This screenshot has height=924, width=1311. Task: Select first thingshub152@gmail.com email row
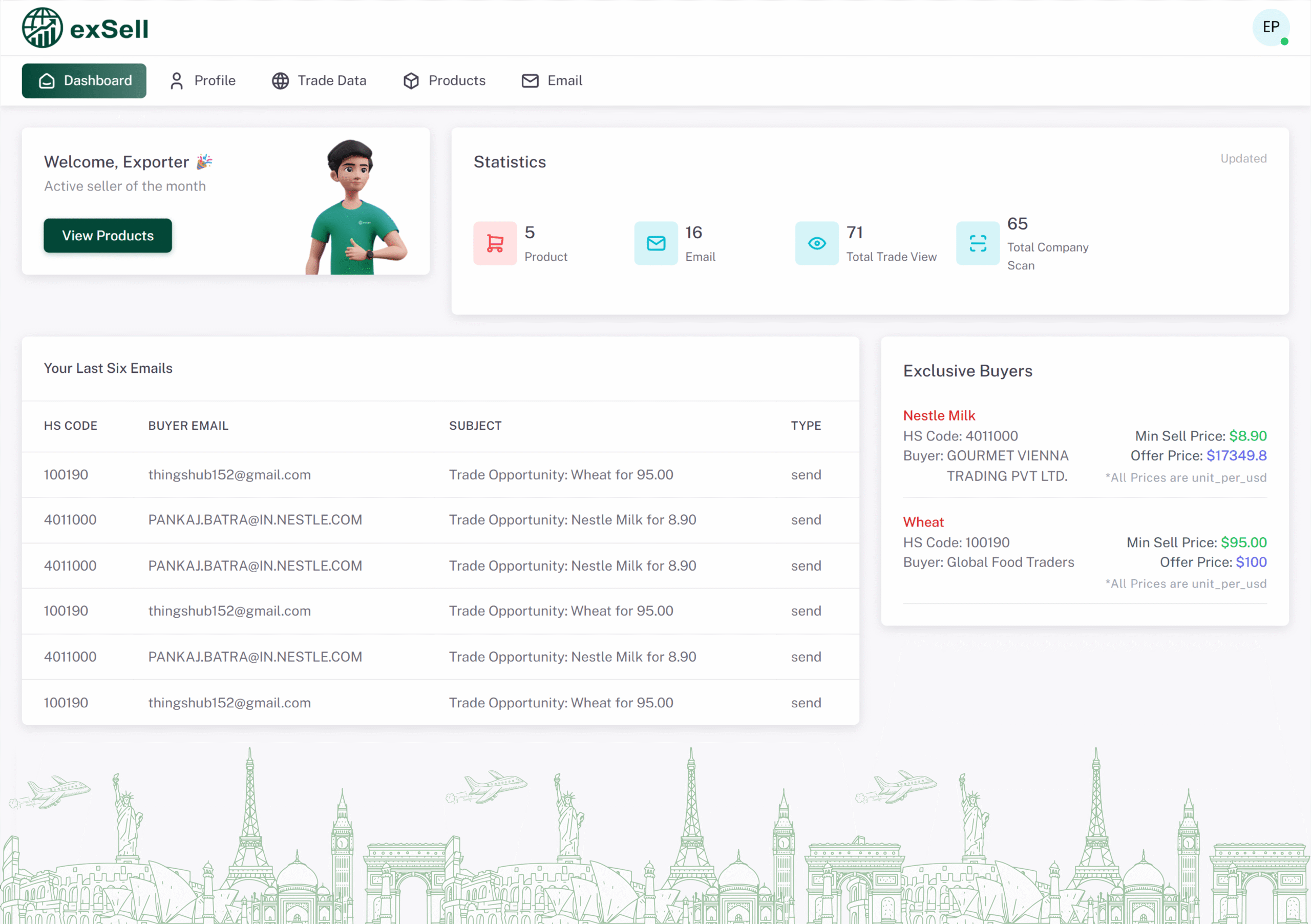pyautogui.click(x=229, y=475)
